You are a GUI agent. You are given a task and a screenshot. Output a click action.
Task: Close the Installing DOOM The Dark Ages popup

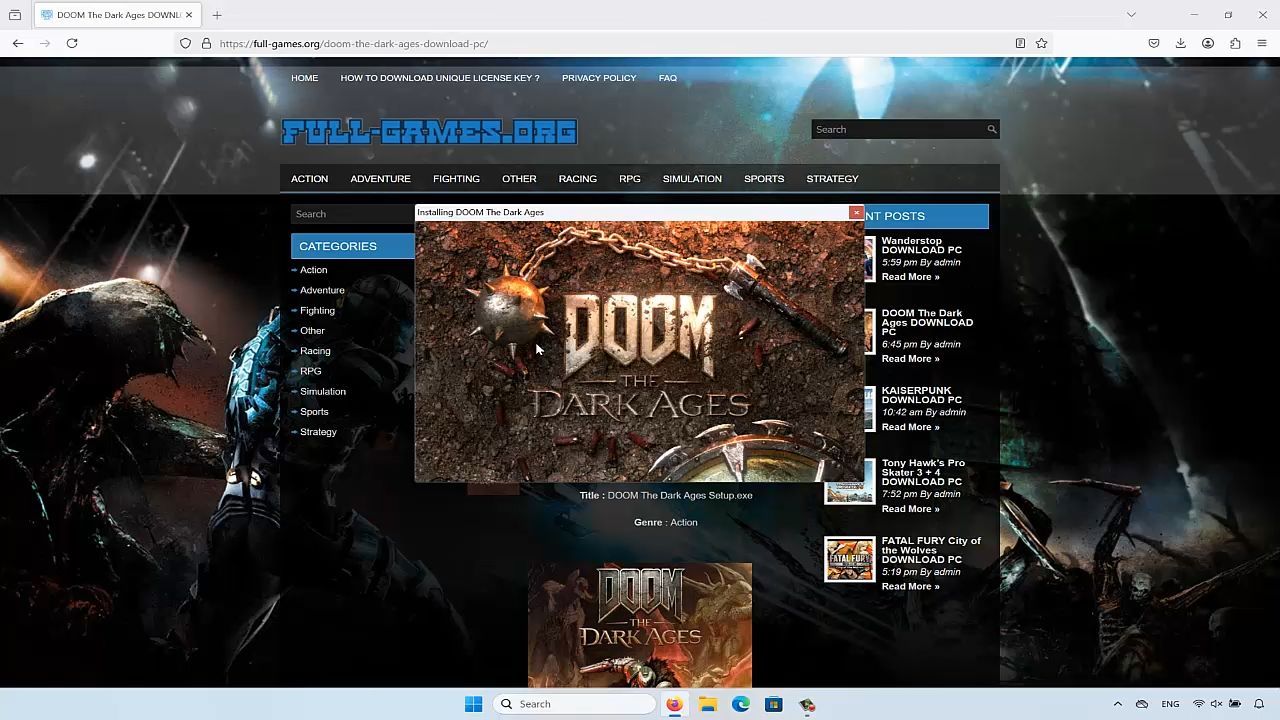856,212
